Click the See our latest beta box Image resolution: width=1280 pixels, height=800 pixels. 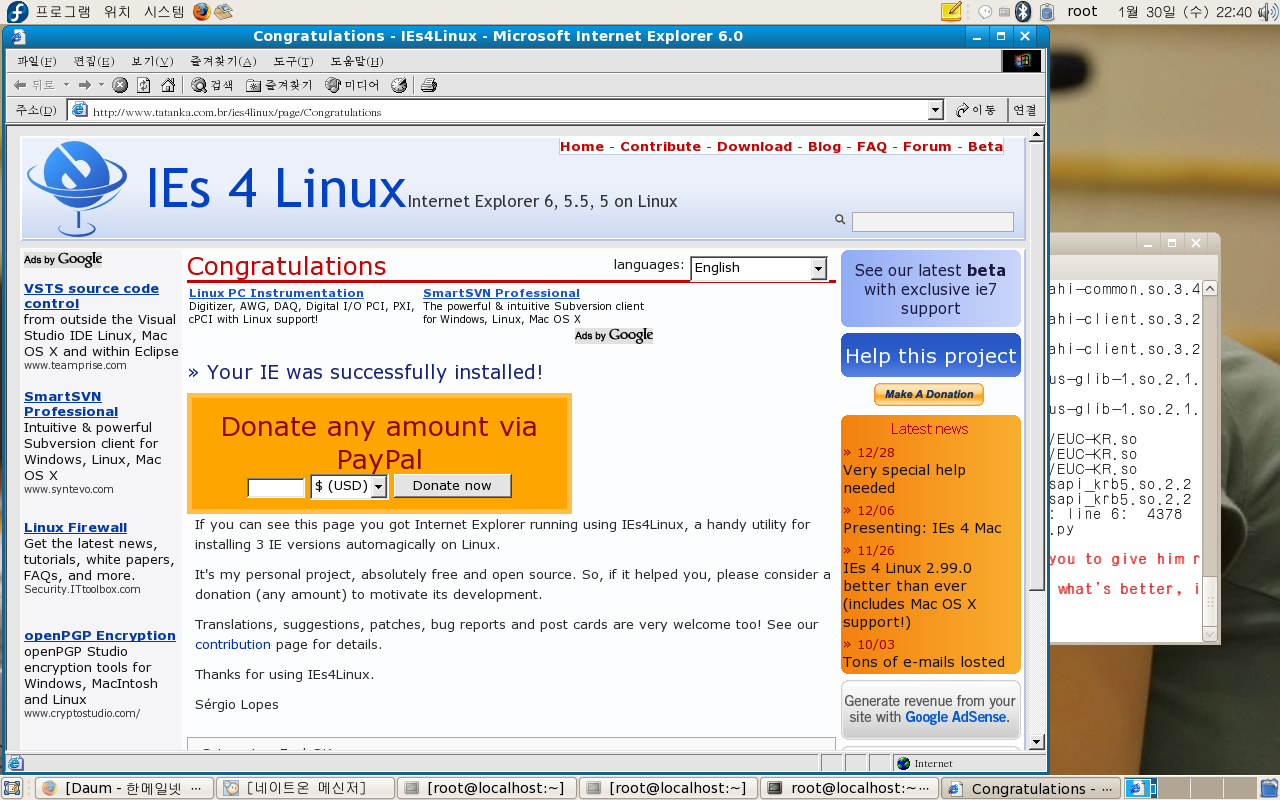(x=931, y=289)
